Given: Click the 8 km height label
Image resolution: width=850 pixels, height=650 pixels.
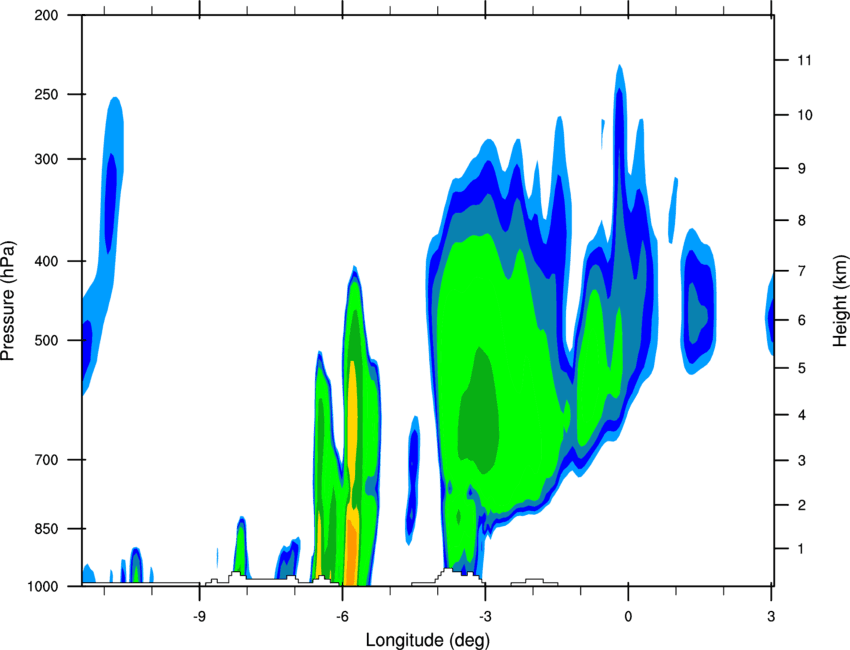Looking at the screenshot, I should tap(802, 220).
